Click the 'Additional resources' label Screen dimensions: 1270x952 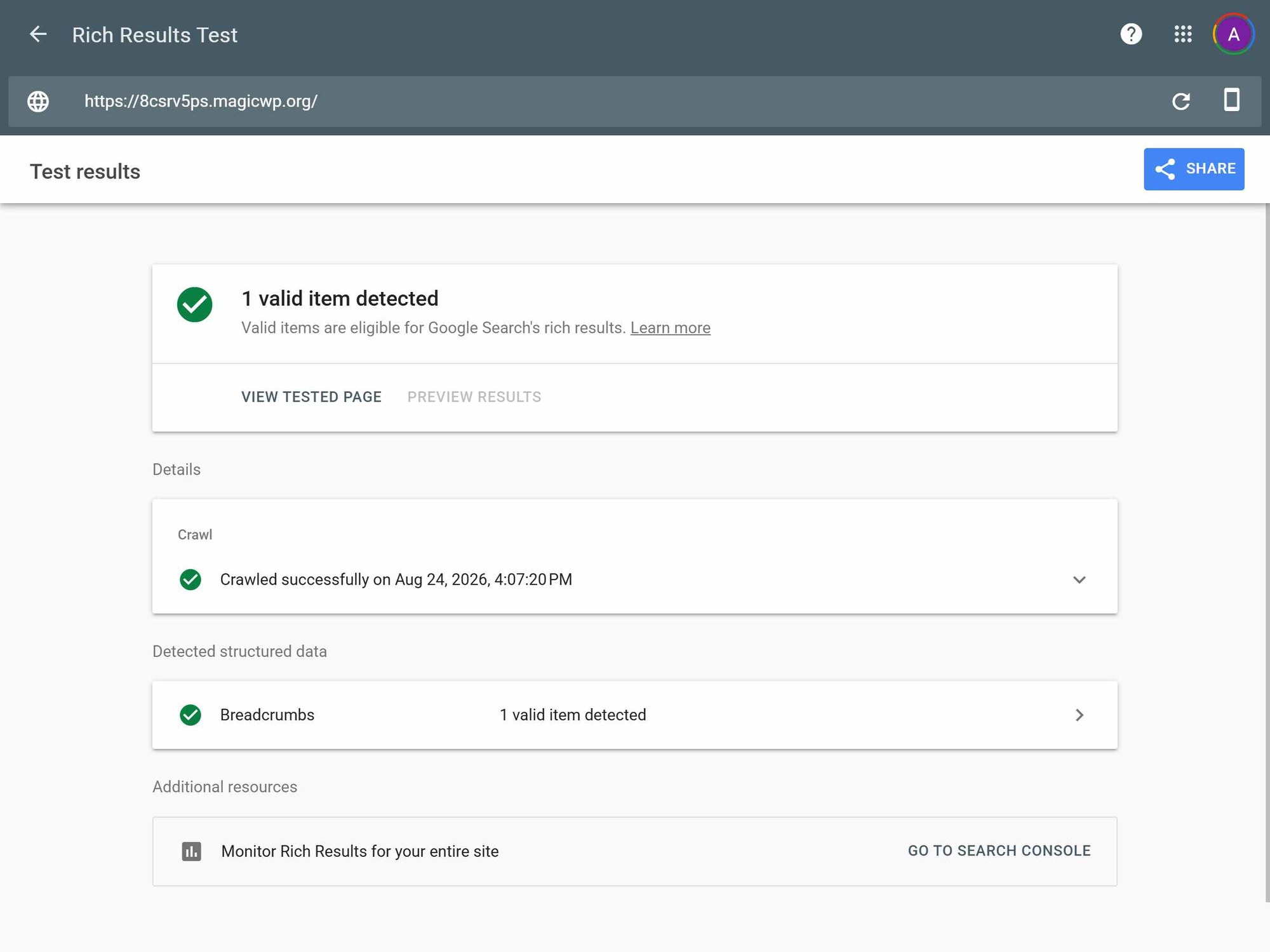(225, 786)
